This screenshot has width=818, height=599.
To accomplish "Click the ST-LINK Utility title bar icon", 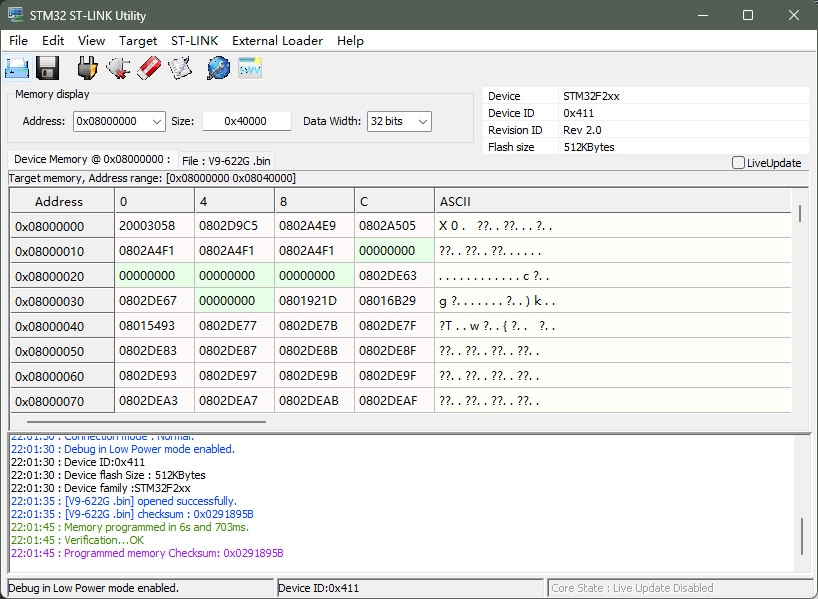I will coord(15,15).
